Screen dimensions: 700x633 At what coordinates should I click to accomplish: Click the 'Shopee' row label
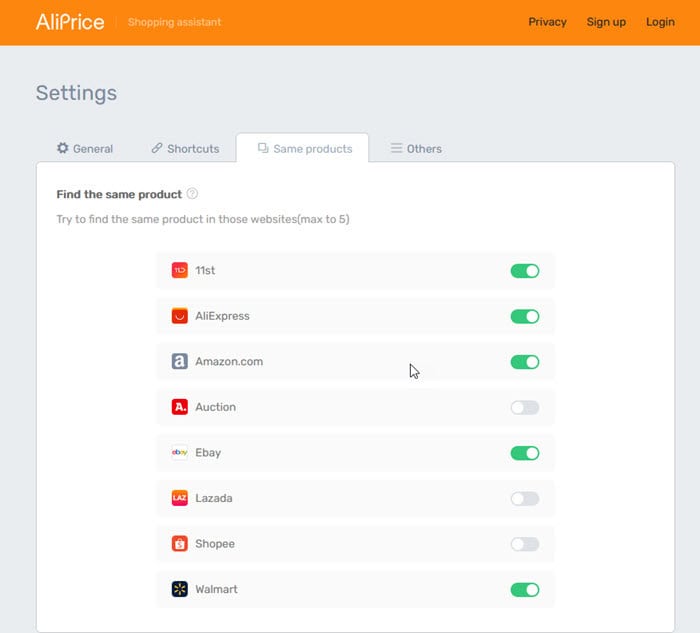(x=215, y=544)
